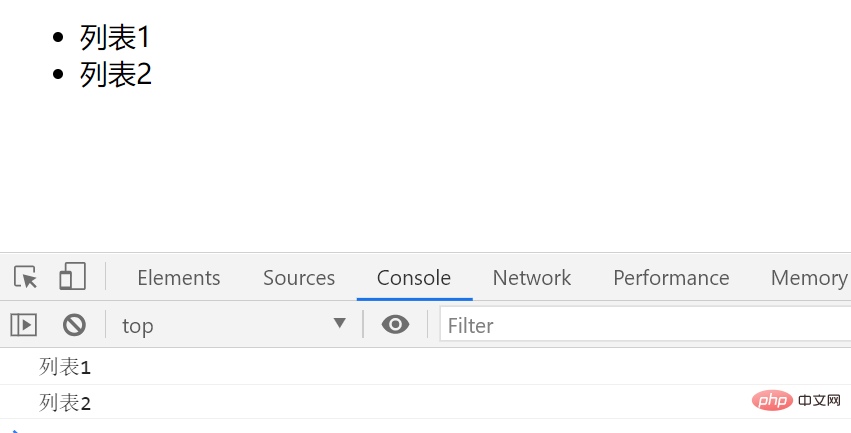The width and height of the screenshot is (851, 433).
Task: Create live expression using the eye icon
Action: point(395,325)
